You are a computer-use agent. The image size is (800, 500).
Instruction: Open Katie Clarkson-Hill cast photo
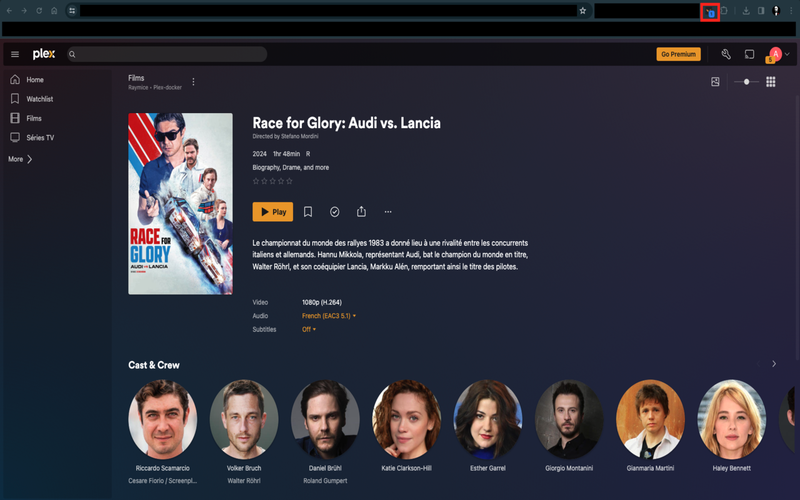click(x=407, y=419)
